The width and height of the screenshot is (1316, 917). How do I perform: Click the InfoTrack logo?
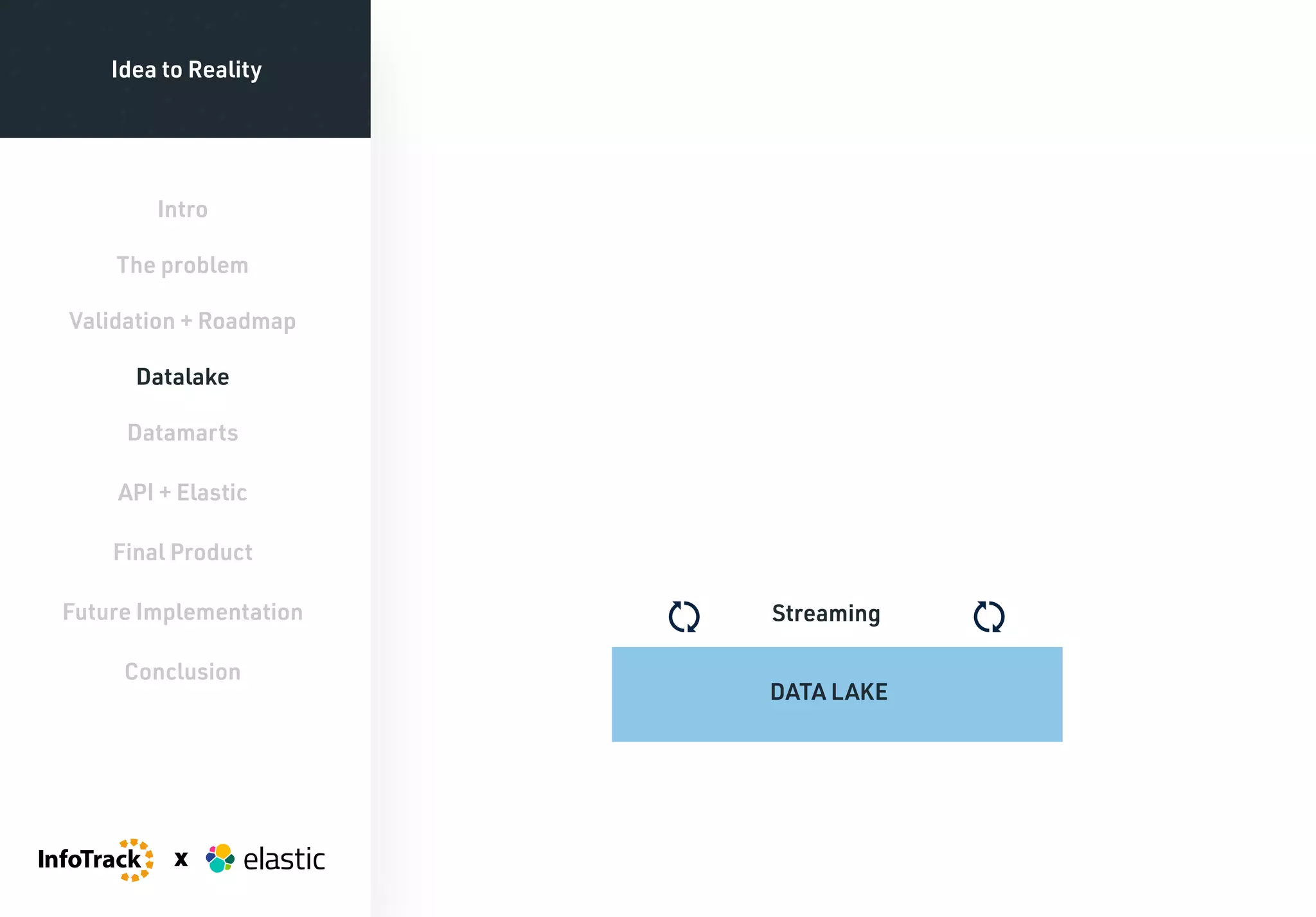coord(95,859)
